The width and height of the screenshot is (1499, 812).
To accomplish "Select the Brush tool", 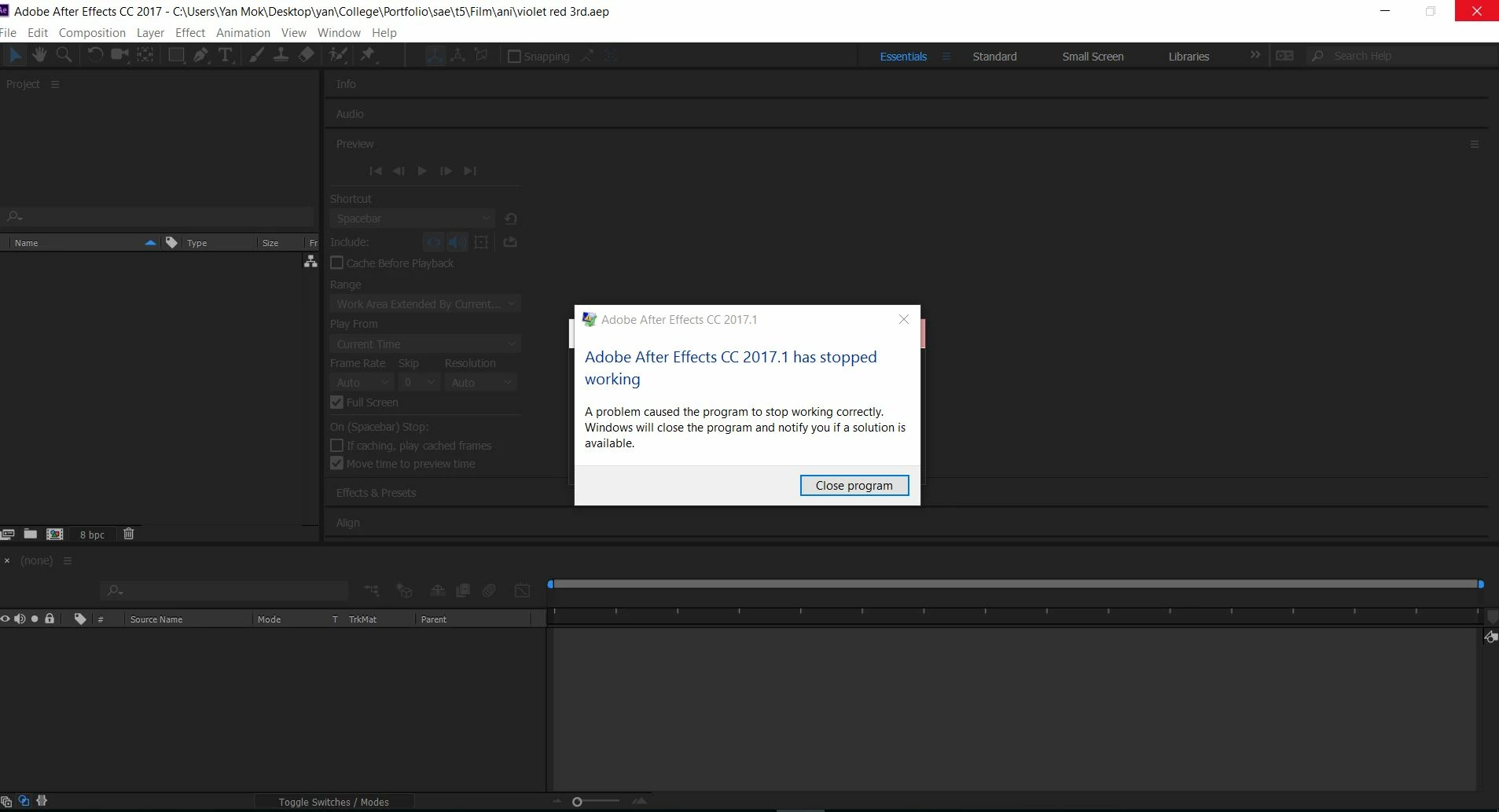I will (256, 55).
